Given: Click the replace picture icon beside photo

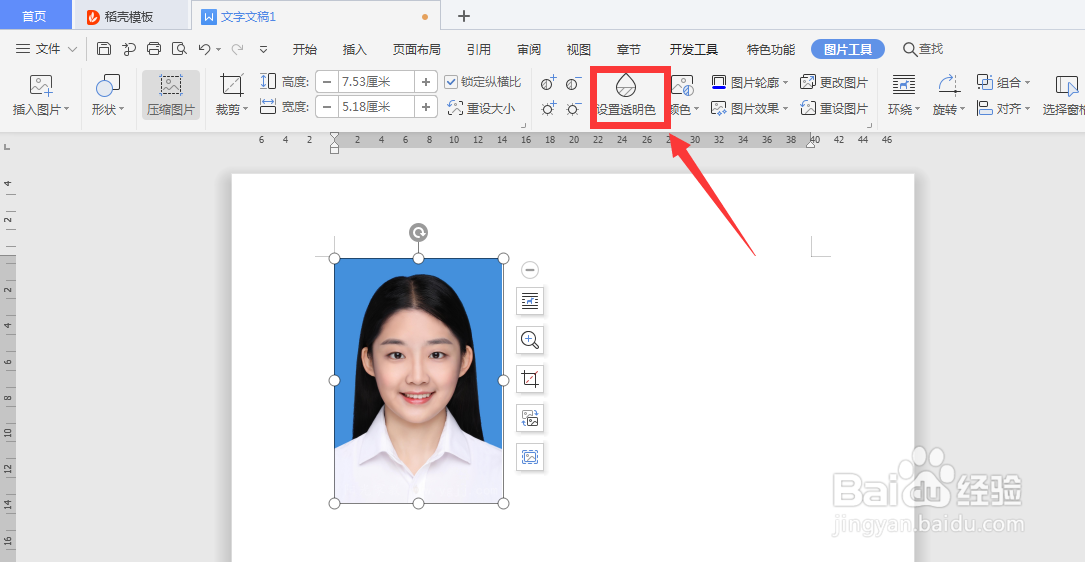Looking at the screenshot, I should 530,418.
